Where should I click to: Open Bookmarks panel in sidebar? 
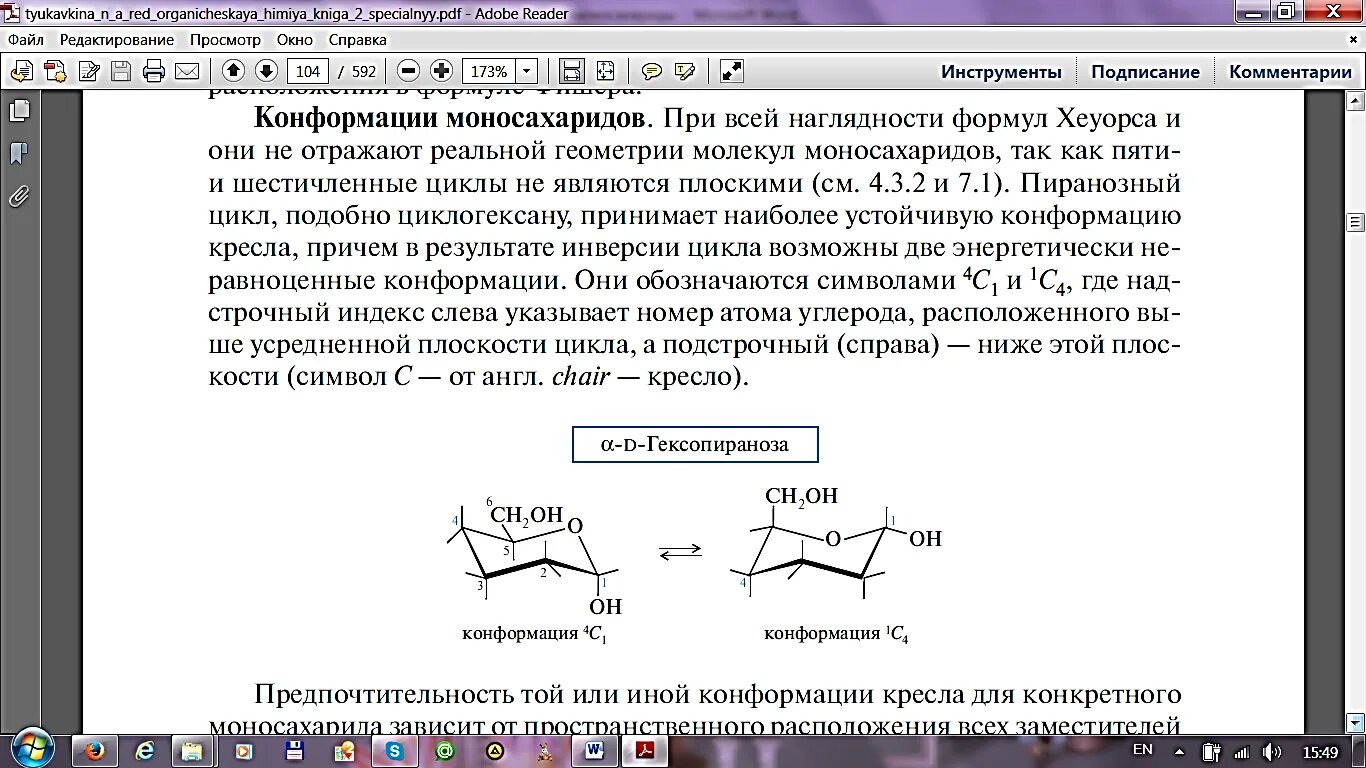[19, 153]
